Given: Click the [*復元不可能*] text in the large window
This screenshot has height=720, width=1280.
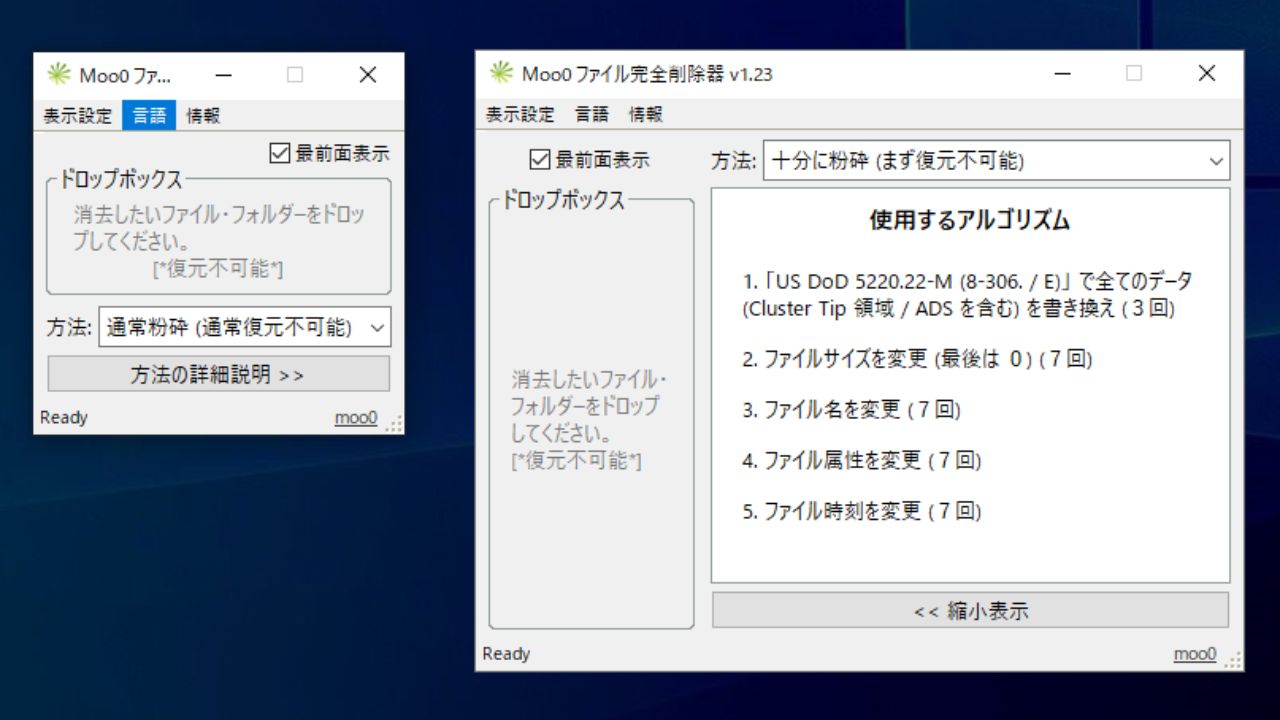Looking at the screenshot, I should tap(576, 461).
